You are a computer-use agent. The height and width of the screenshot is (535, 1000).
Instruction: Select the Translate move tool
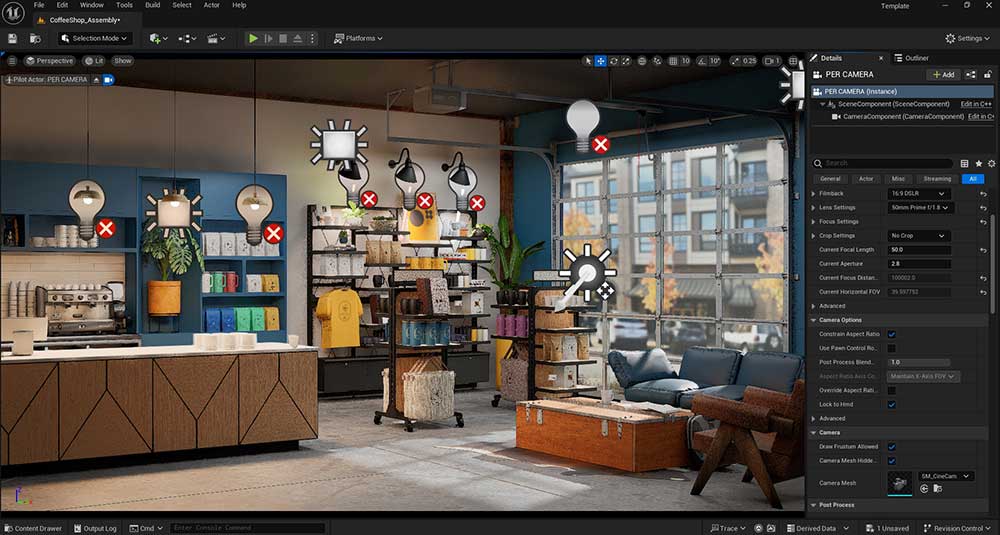click(600, 61)
